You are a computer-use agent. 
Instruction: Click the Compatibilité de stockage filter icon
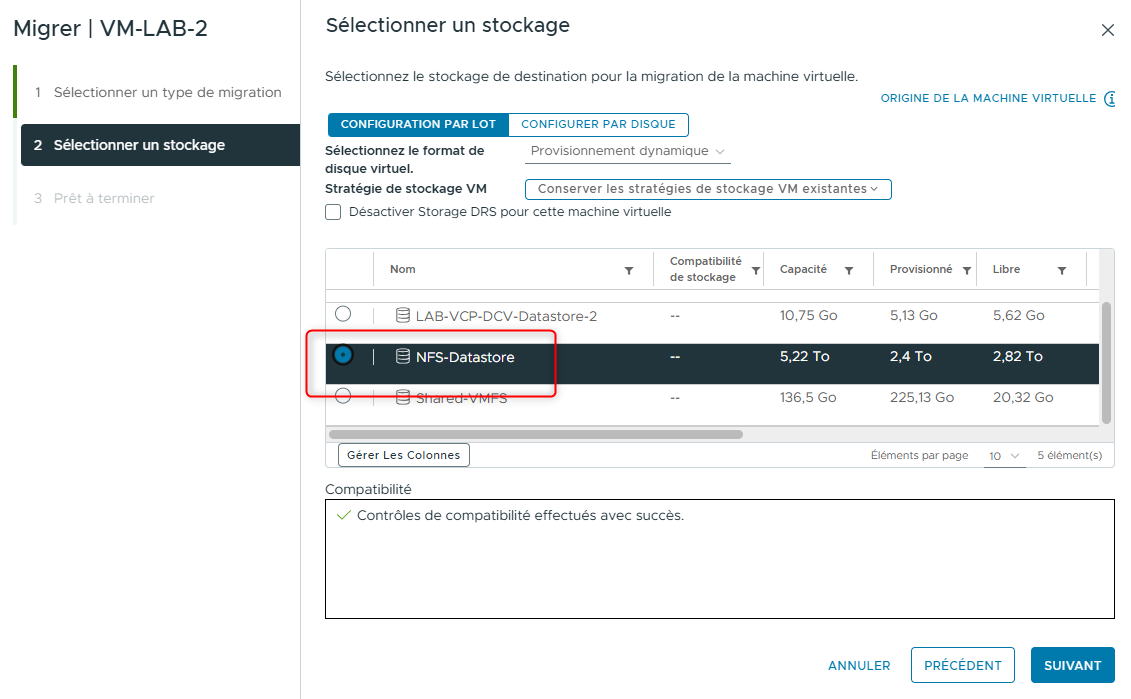click(755, 269)
